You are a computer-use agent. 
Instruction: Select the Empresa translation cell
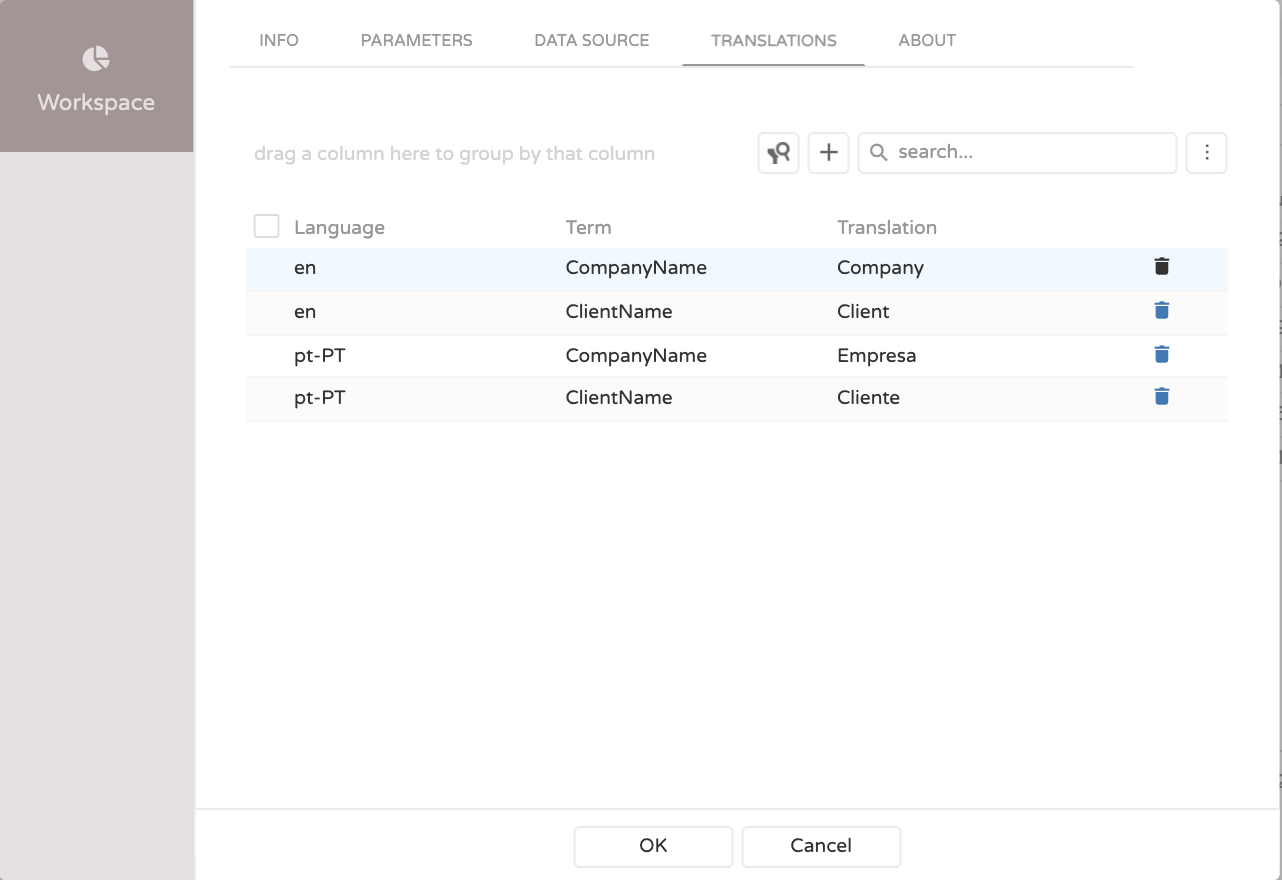pyautogui.click(x=877, y=356)
